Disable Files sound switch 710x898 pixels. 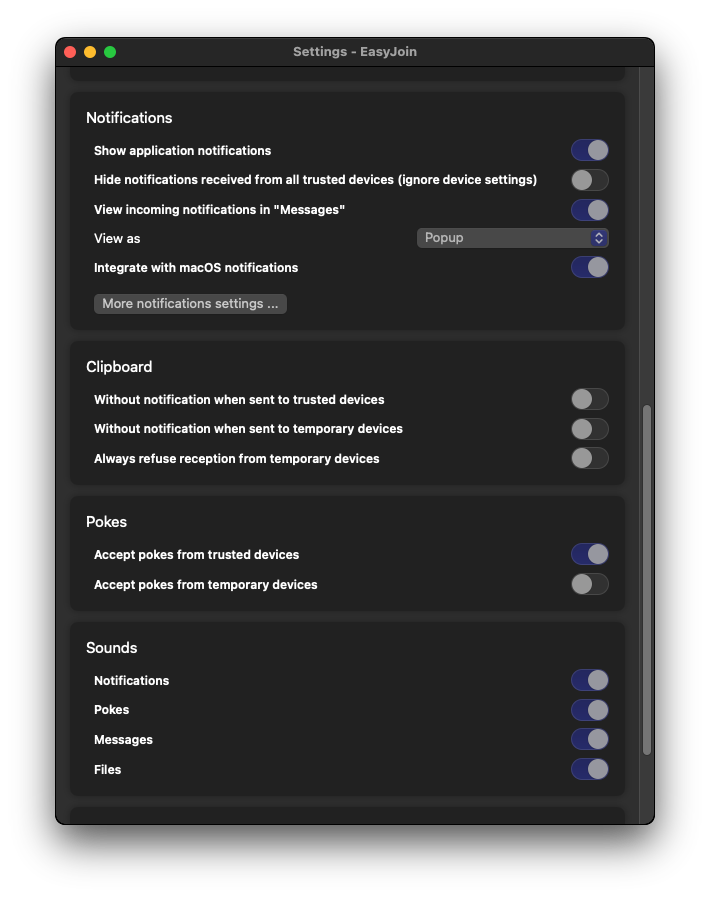[x=589, y=769]
